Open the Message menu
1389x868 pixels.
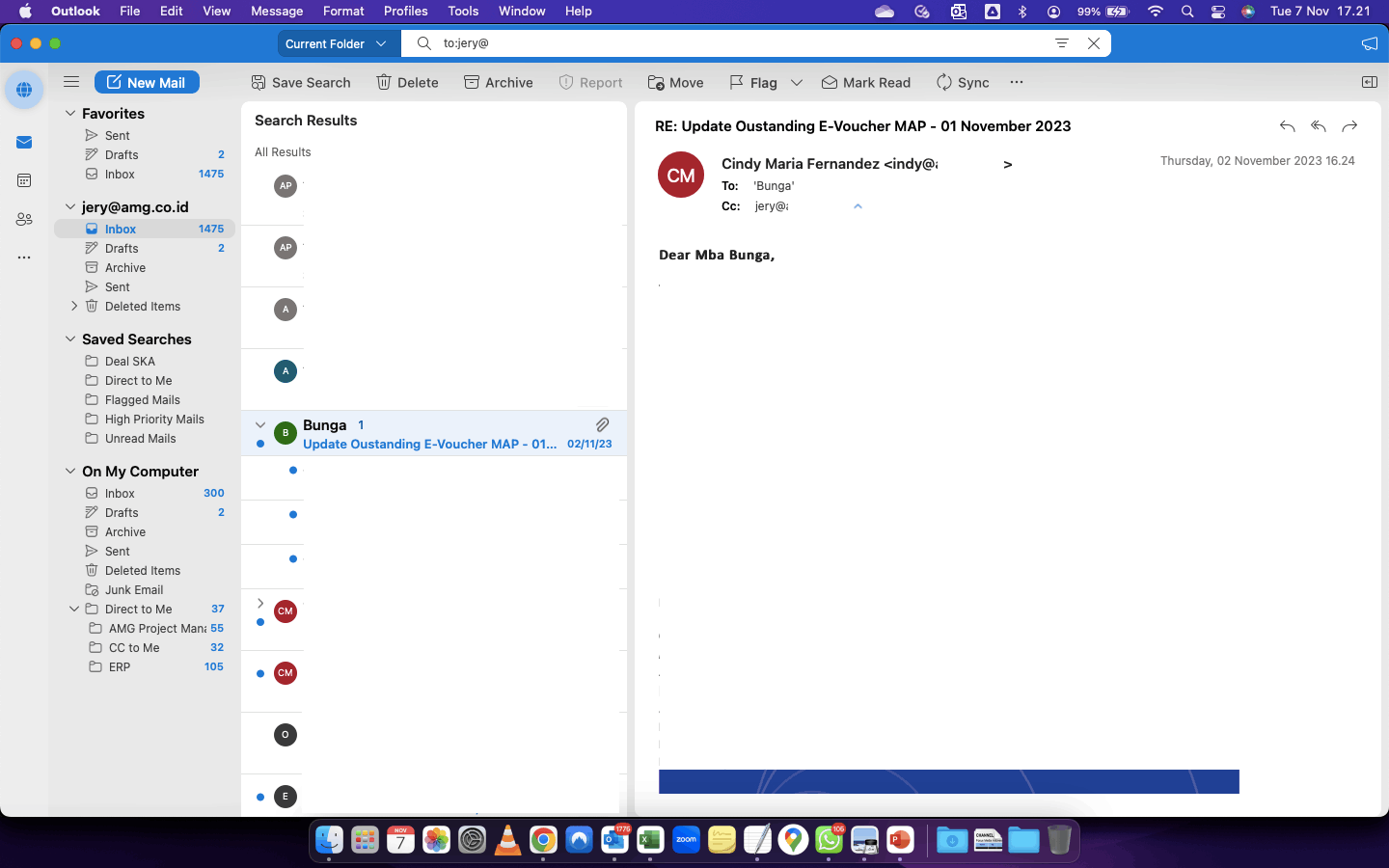tap(277, 11)
